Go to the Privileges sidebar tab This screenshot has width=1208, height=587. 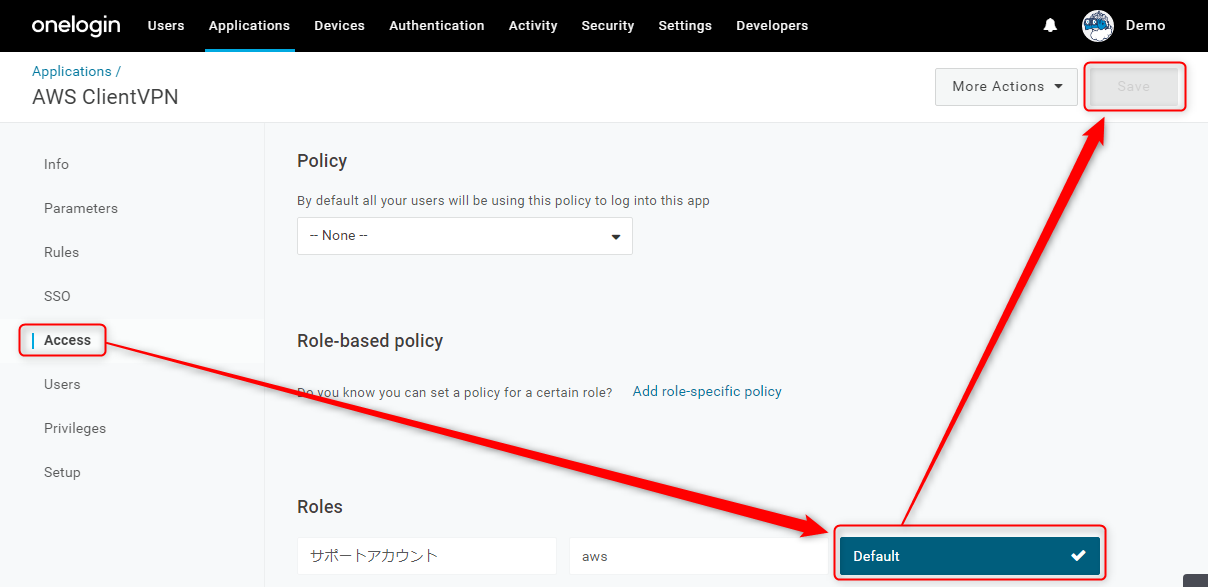point(75,428)
